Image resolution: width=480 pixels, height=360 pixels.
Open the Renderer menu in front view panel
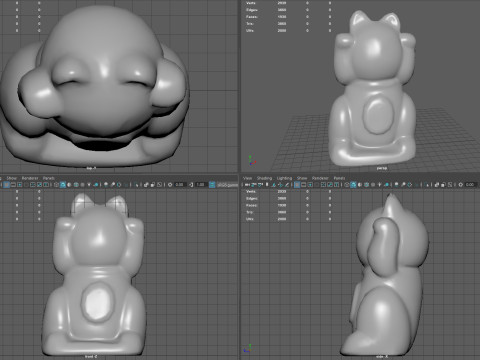(x=30, y=178)
